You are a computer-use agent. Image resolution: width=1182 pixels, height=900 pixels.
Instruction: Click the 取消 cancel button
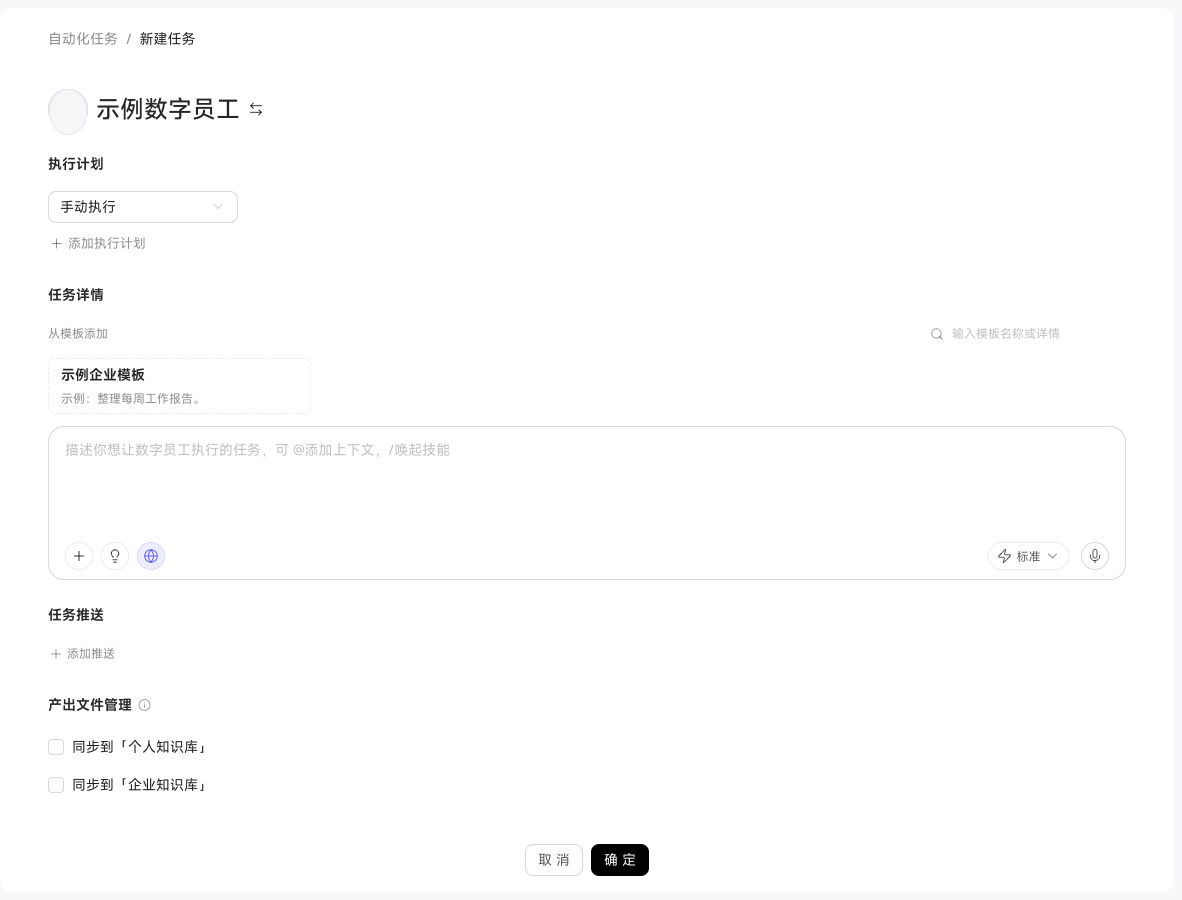pyautogui.click(x=554, y=860)
